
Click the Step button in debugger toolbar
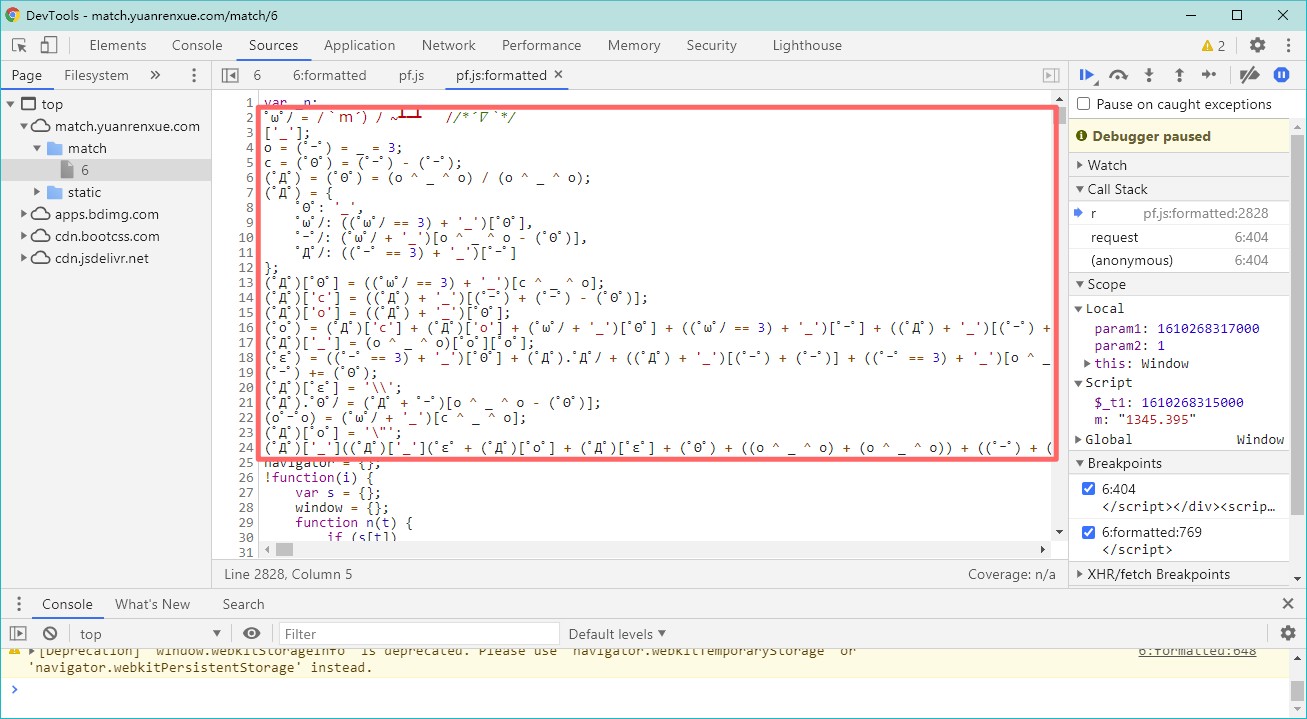1209,75
